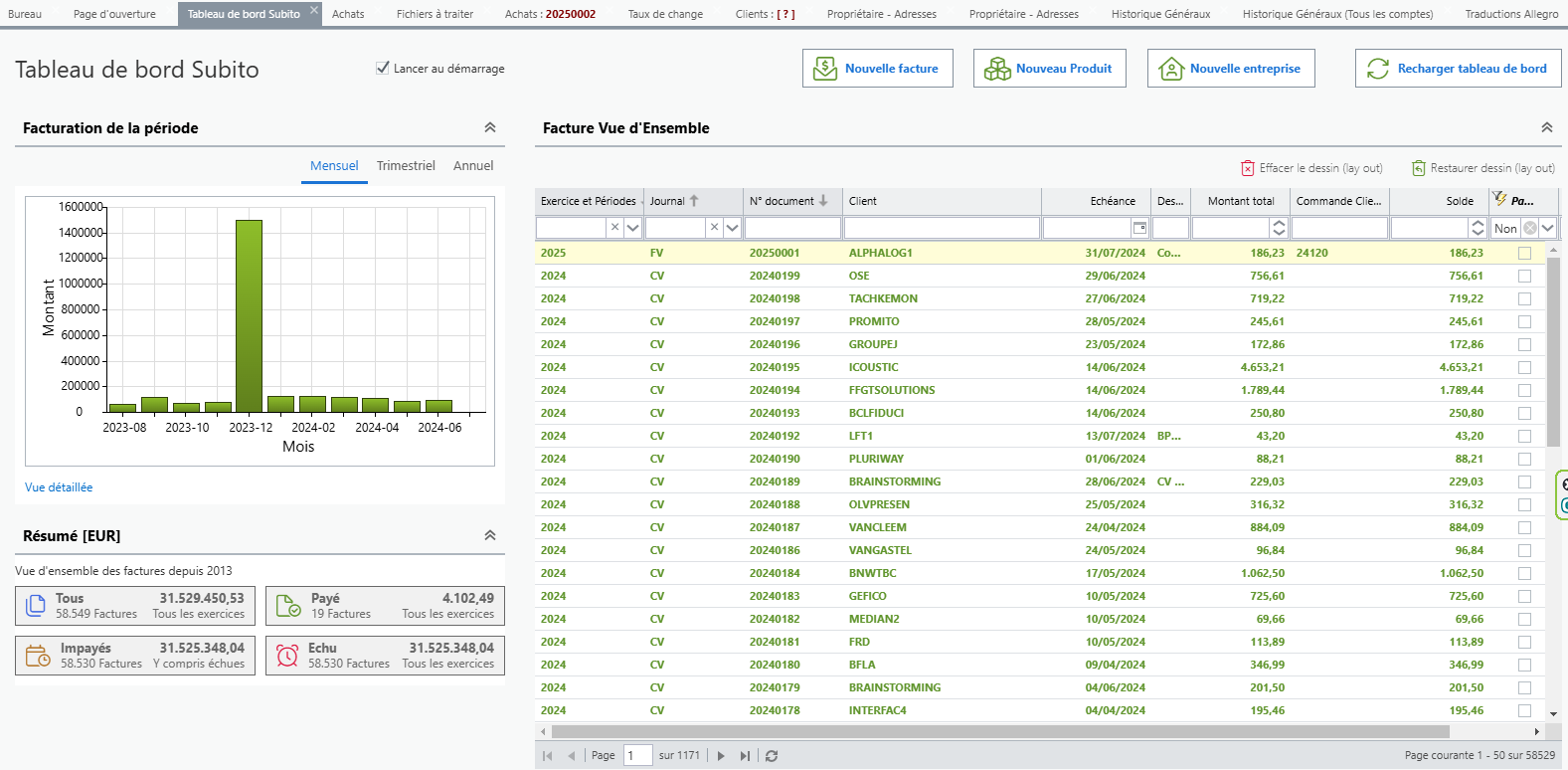Refresh the invoice grid with the reload icon

[x=772, y=756]
